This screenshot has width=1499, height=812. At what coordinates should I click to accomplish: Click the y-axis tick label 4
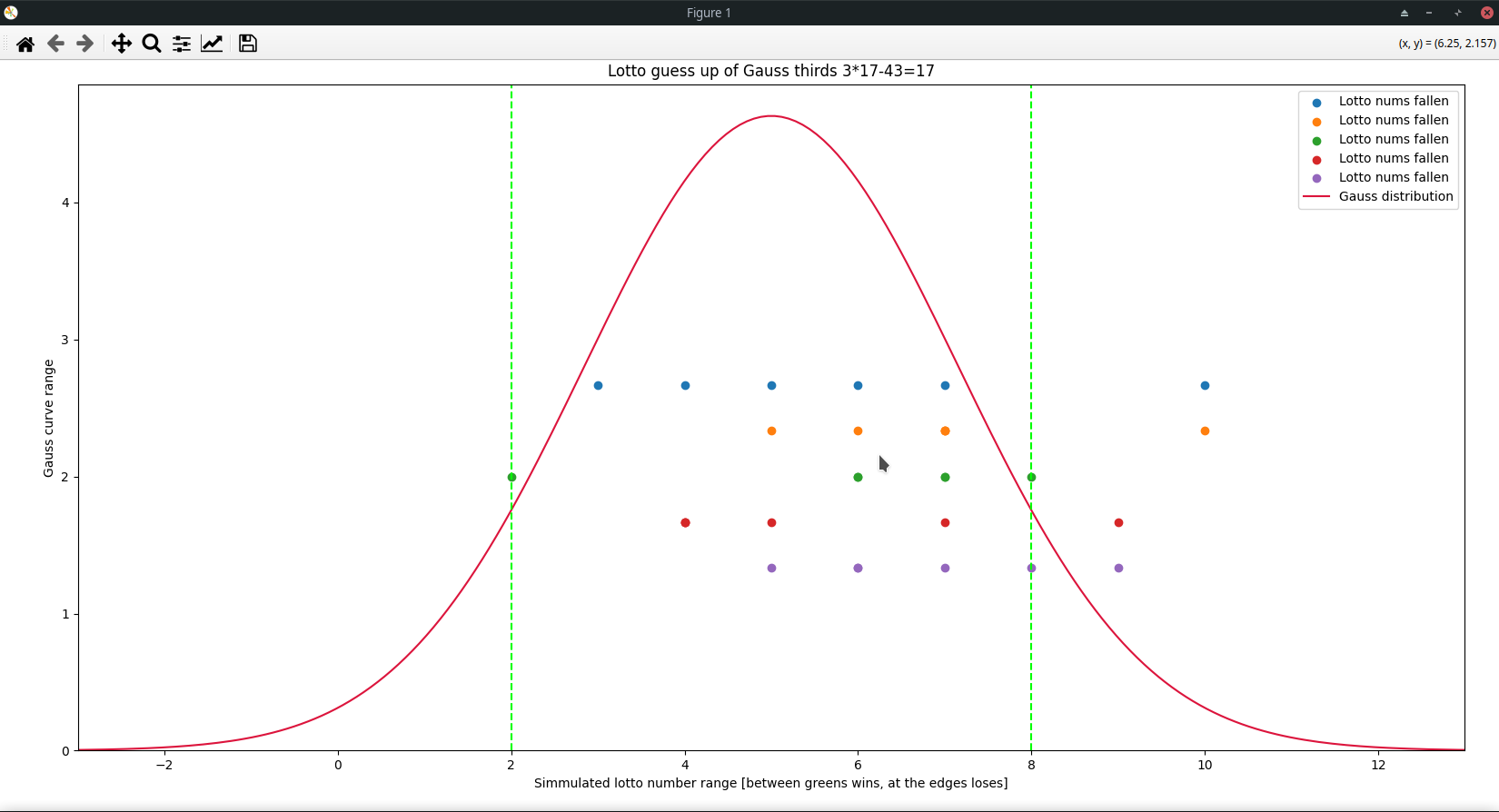pos(65,203)
